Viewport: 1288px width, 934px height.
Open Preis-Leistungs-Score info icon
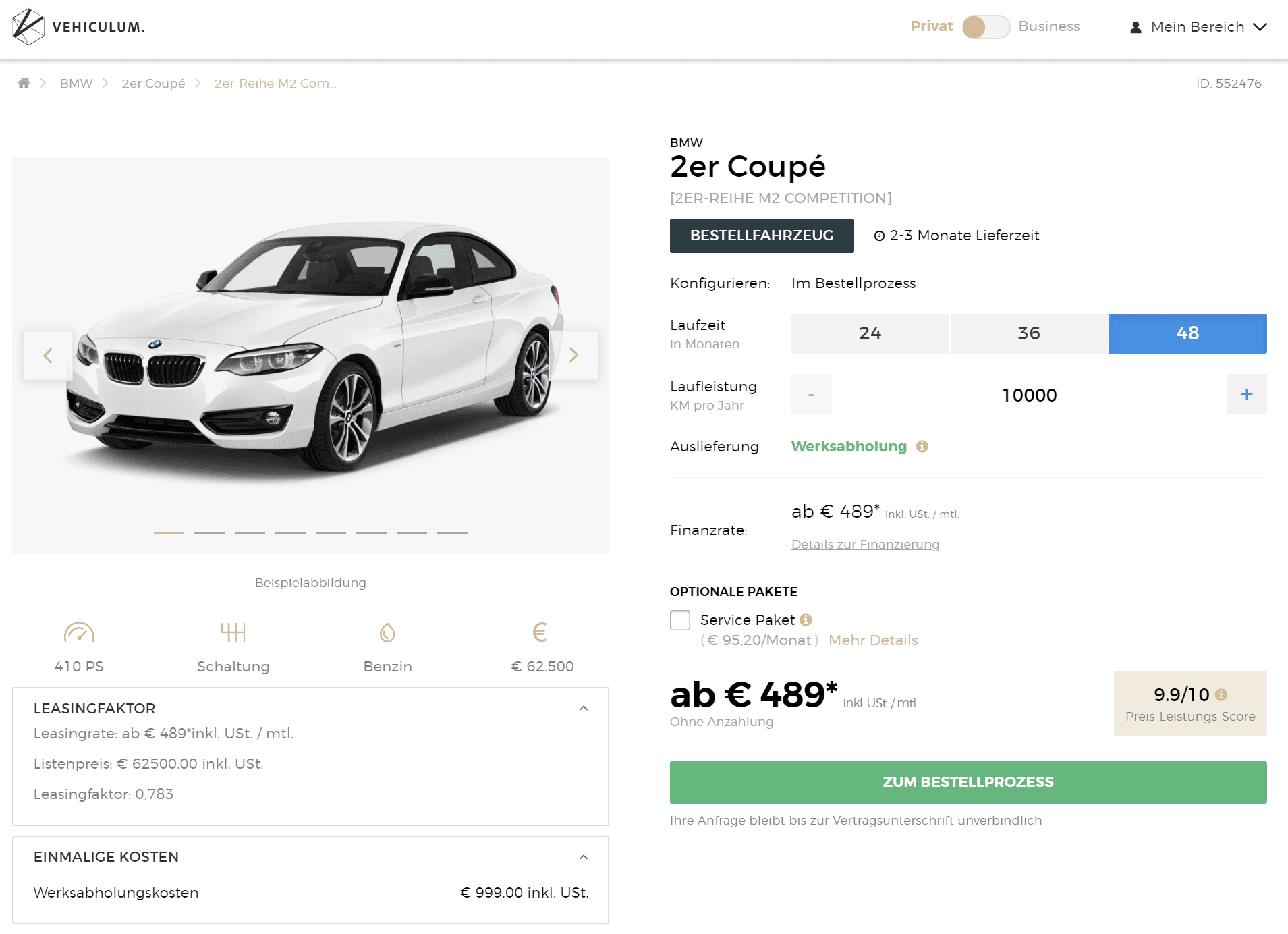(x=1221, y=694)
